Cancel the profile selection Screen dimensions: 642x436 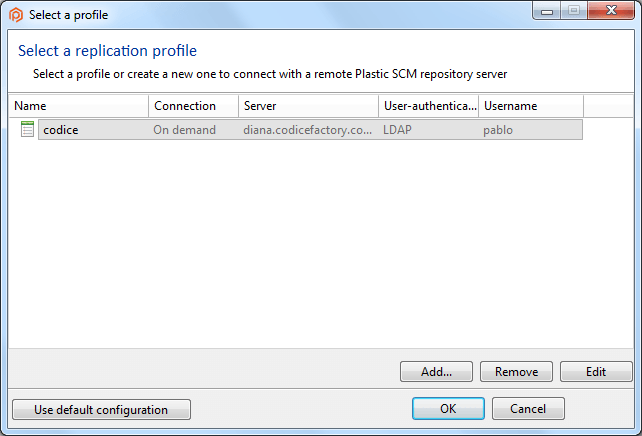(528, 408)
